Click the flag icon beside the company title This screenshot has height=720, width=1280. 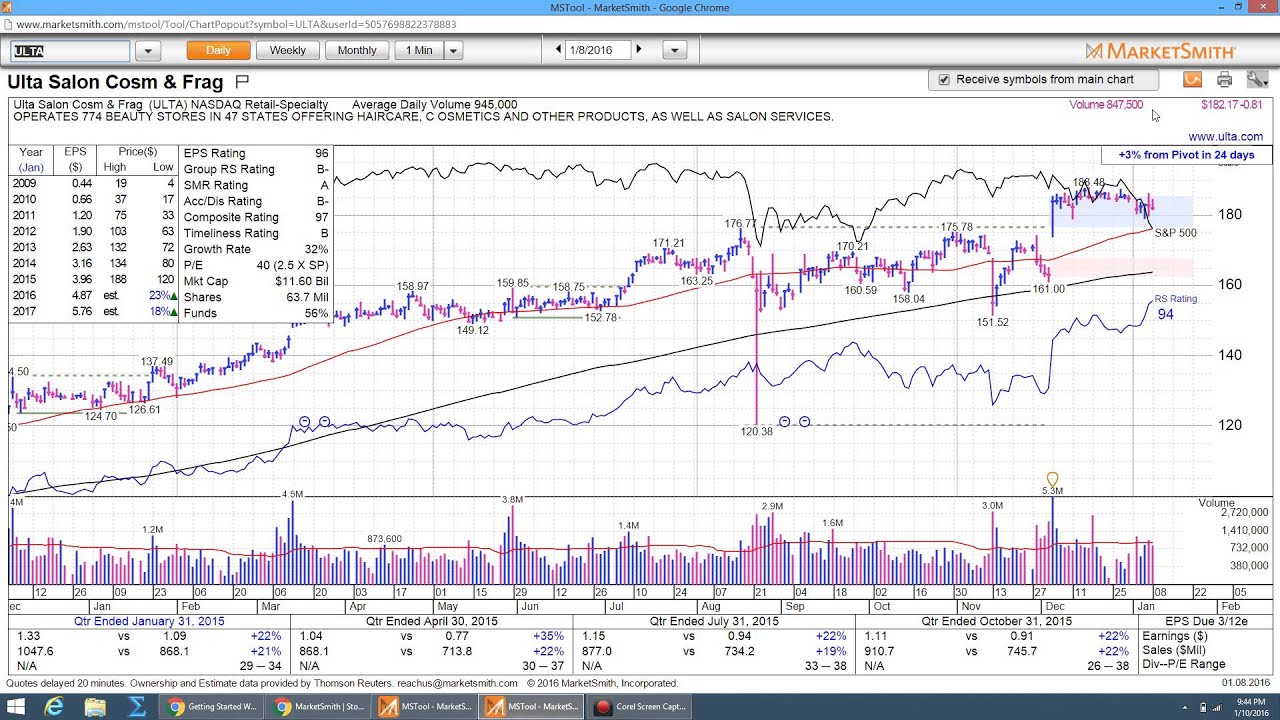tap(242, 81)
